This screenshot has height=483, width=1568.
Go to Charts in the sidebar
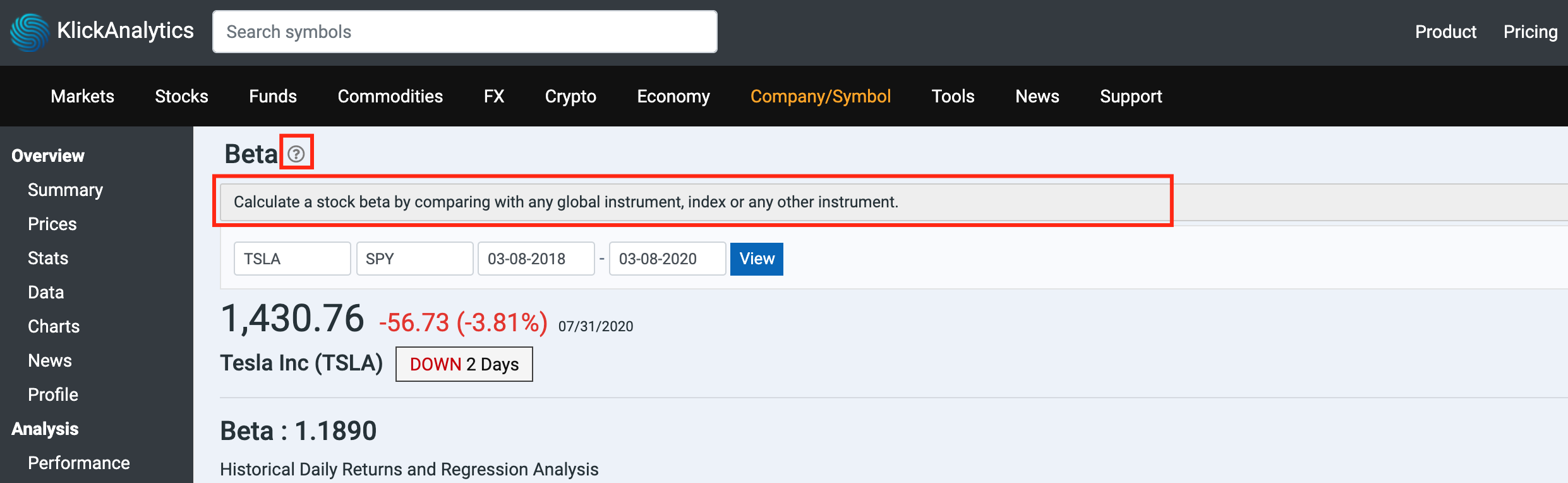(x=54, y=326)
